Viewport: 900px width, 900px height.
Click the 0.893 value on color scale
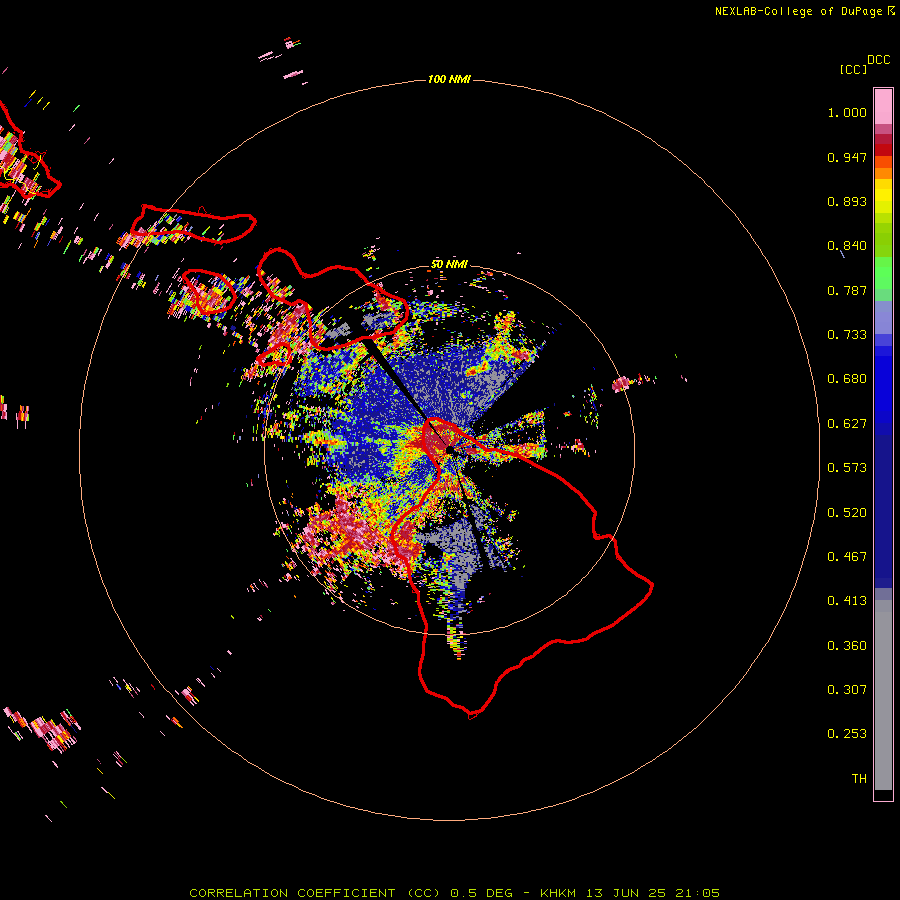pos(847,201)
